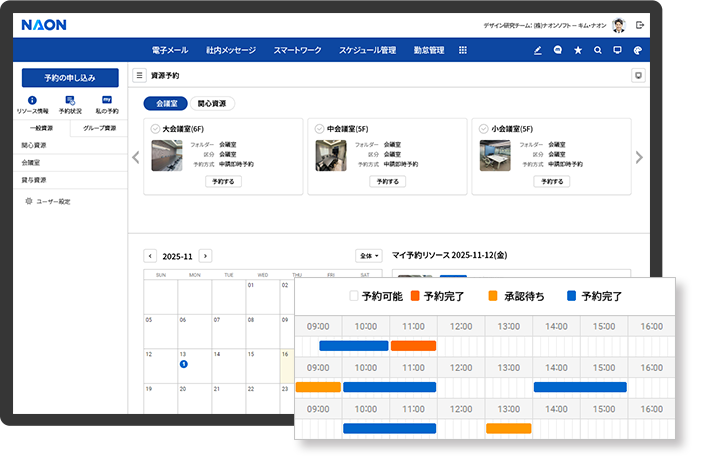Viewport: 710px width, 460px height.
Task: Check the 小会議室(5F) selection circle
Action: click(483, 129)
